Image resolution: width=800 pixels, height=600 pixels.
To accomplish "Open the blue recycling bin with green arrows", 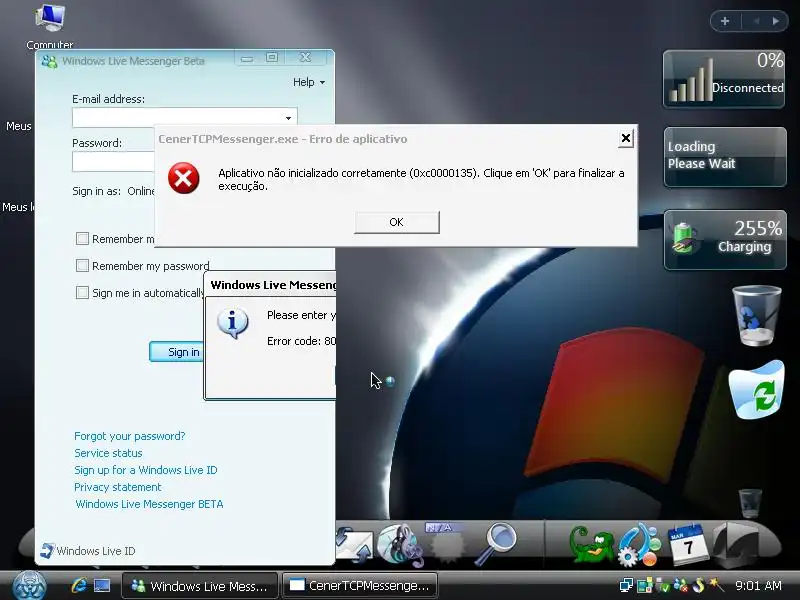I will [756, 389].
